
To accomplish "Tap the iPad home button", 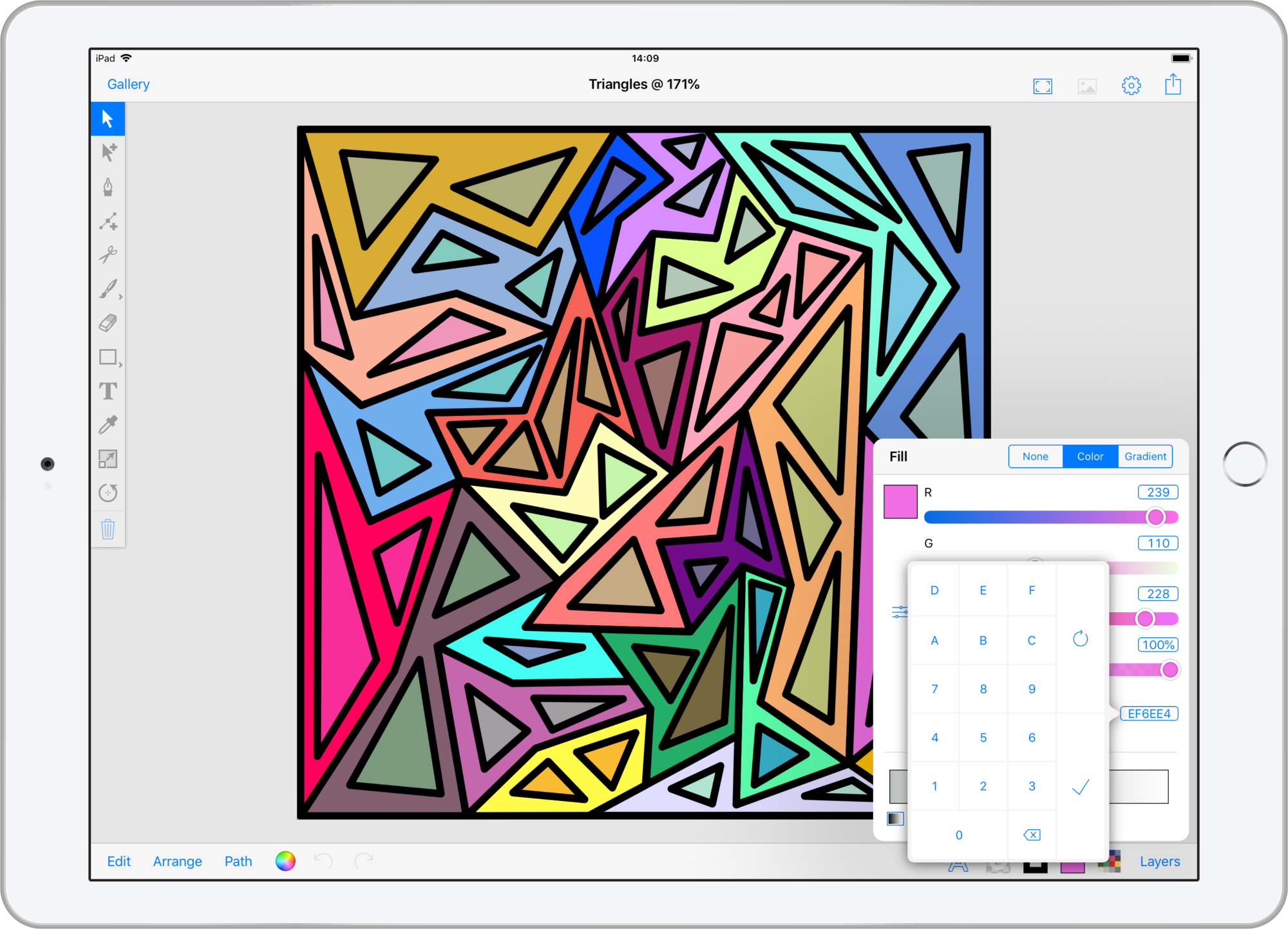I will click(x=1245, y=464).
